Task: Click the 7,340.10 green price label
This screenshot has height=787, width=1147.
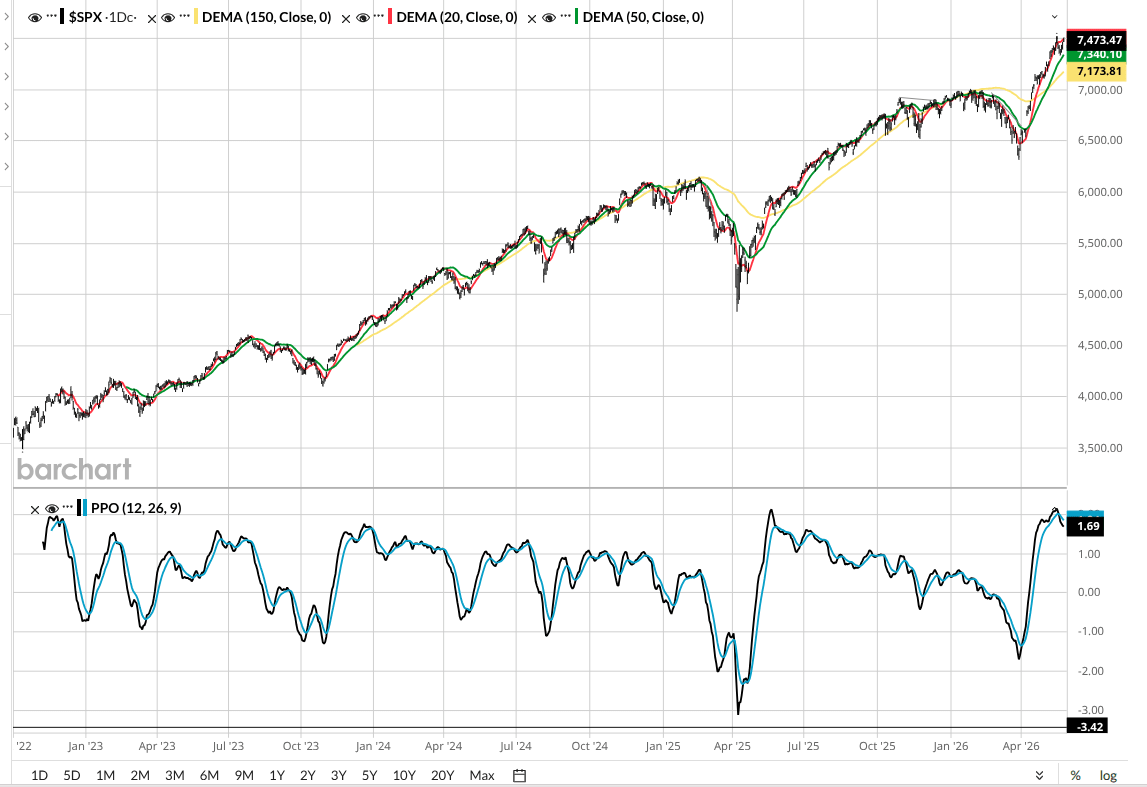Action: 1099,55
